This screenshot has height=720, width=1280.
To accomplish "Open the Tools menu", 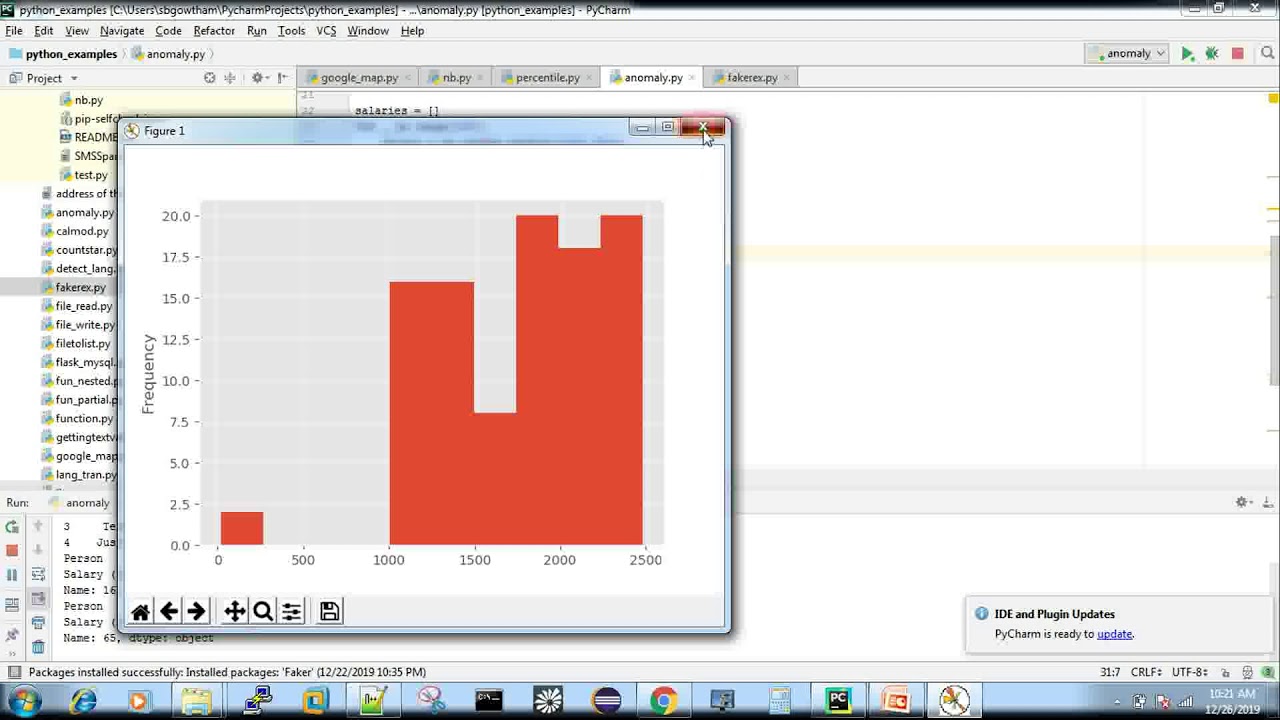I will click(291, 31).
